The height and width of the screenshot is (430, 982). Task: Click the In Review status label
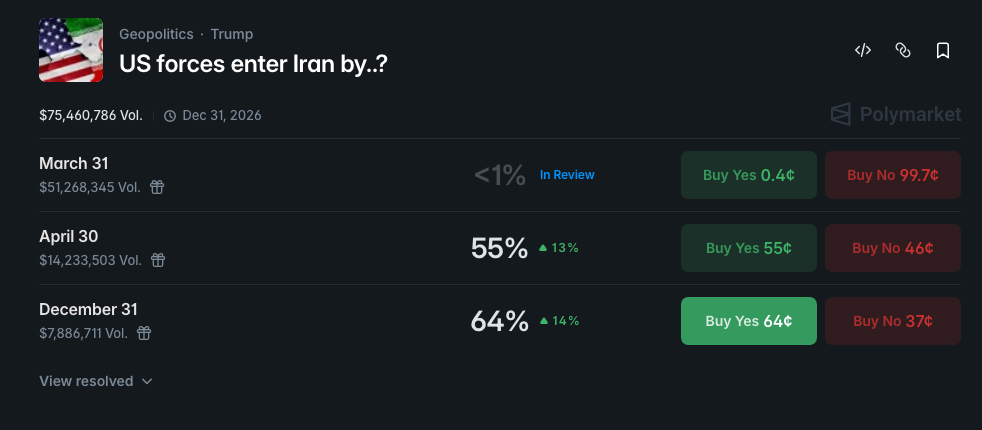point(567,175)
